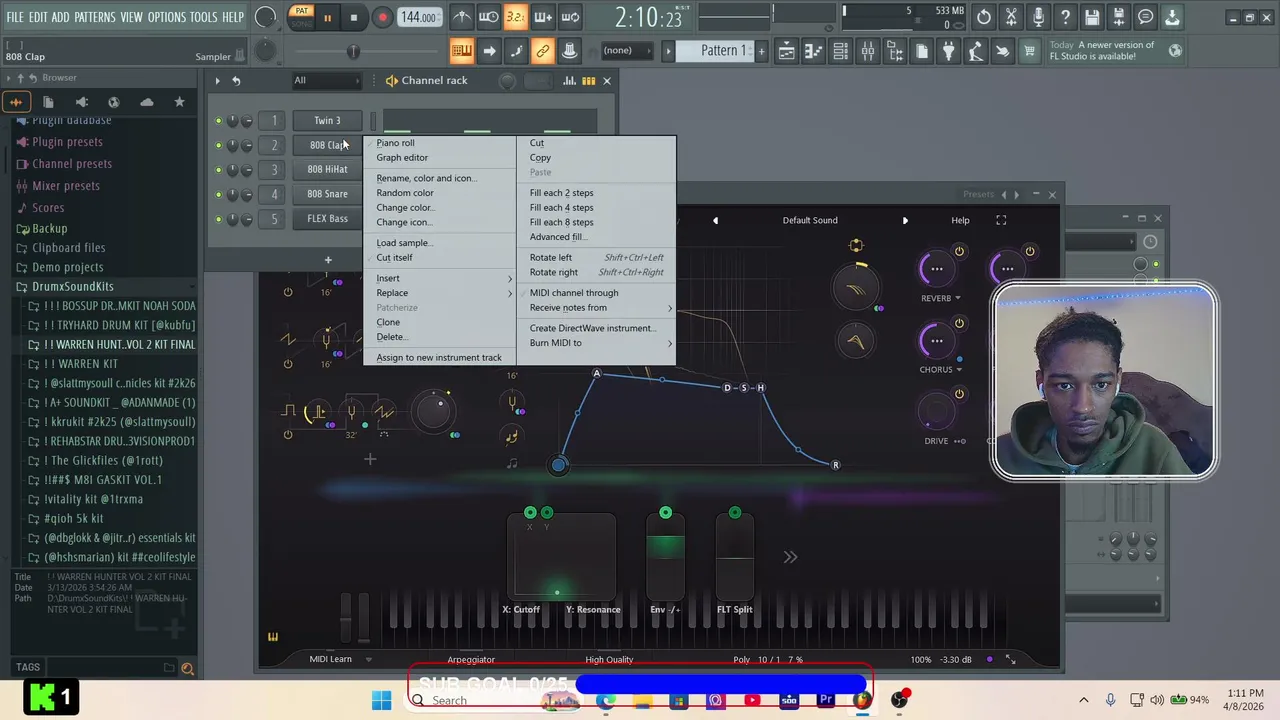This screenshot has width=1280, height=720.
Task: Toggle the Reverb power button in FLEX
Action: (959, 251)
